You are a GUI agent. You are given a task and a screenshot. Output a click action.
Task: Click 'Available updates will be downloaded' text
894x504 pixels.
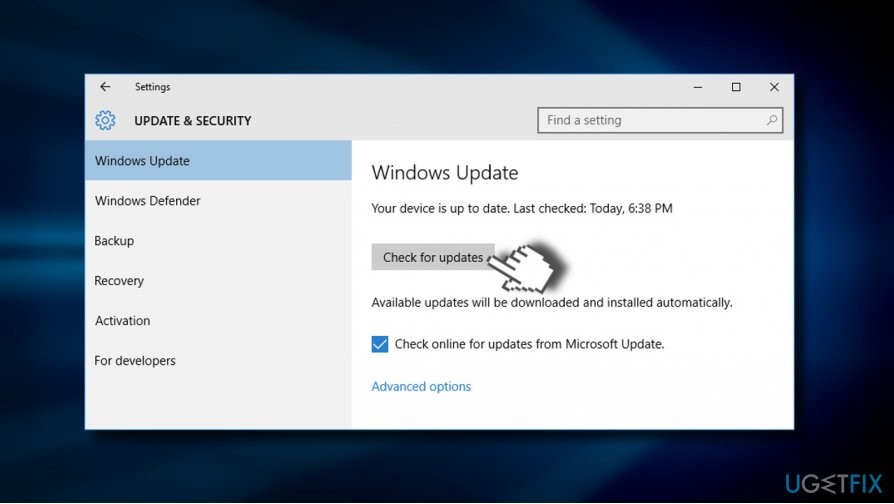coord(552,303)
